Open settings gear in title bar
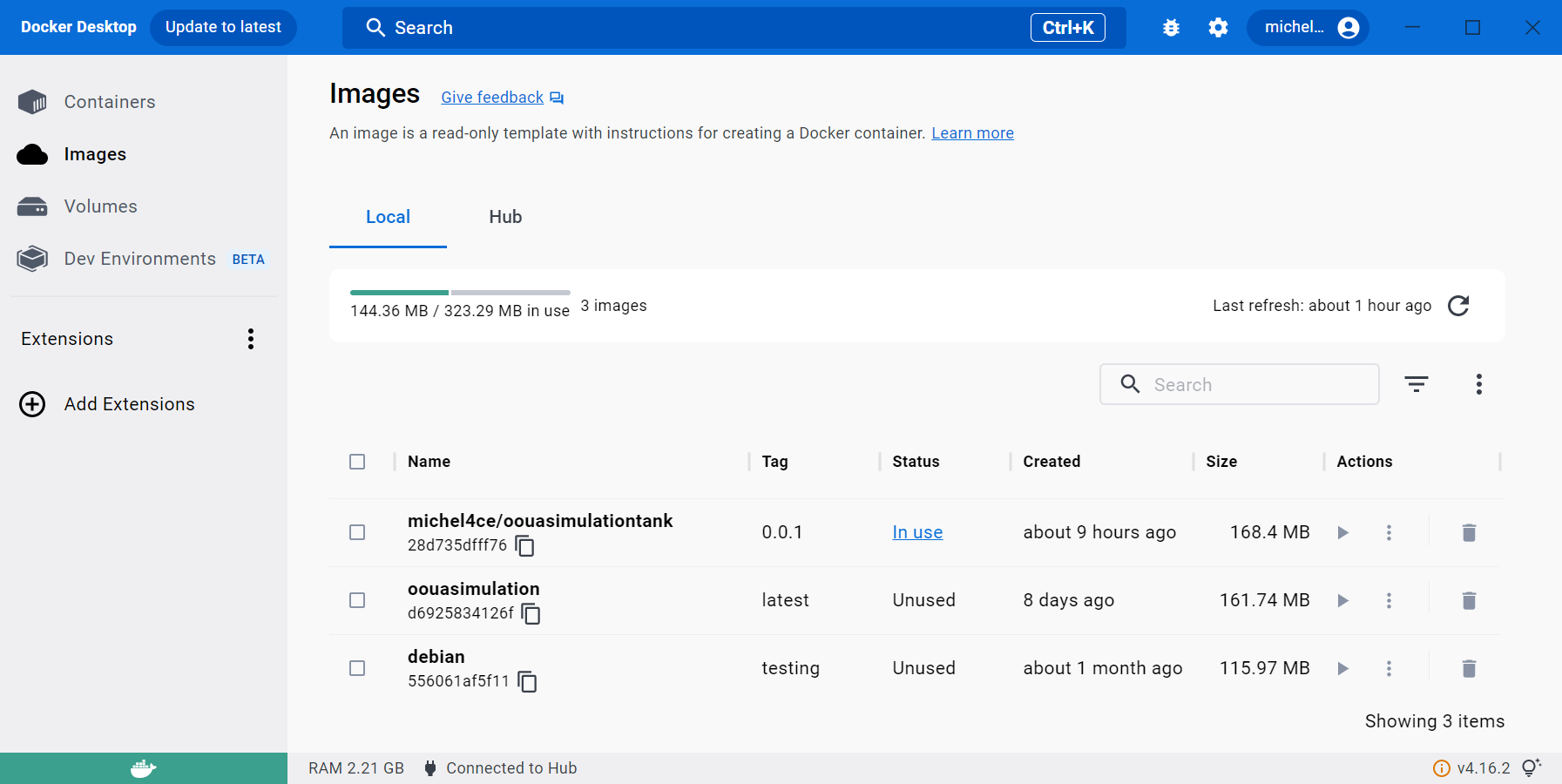The image size is (1562, 784). 1218,28
